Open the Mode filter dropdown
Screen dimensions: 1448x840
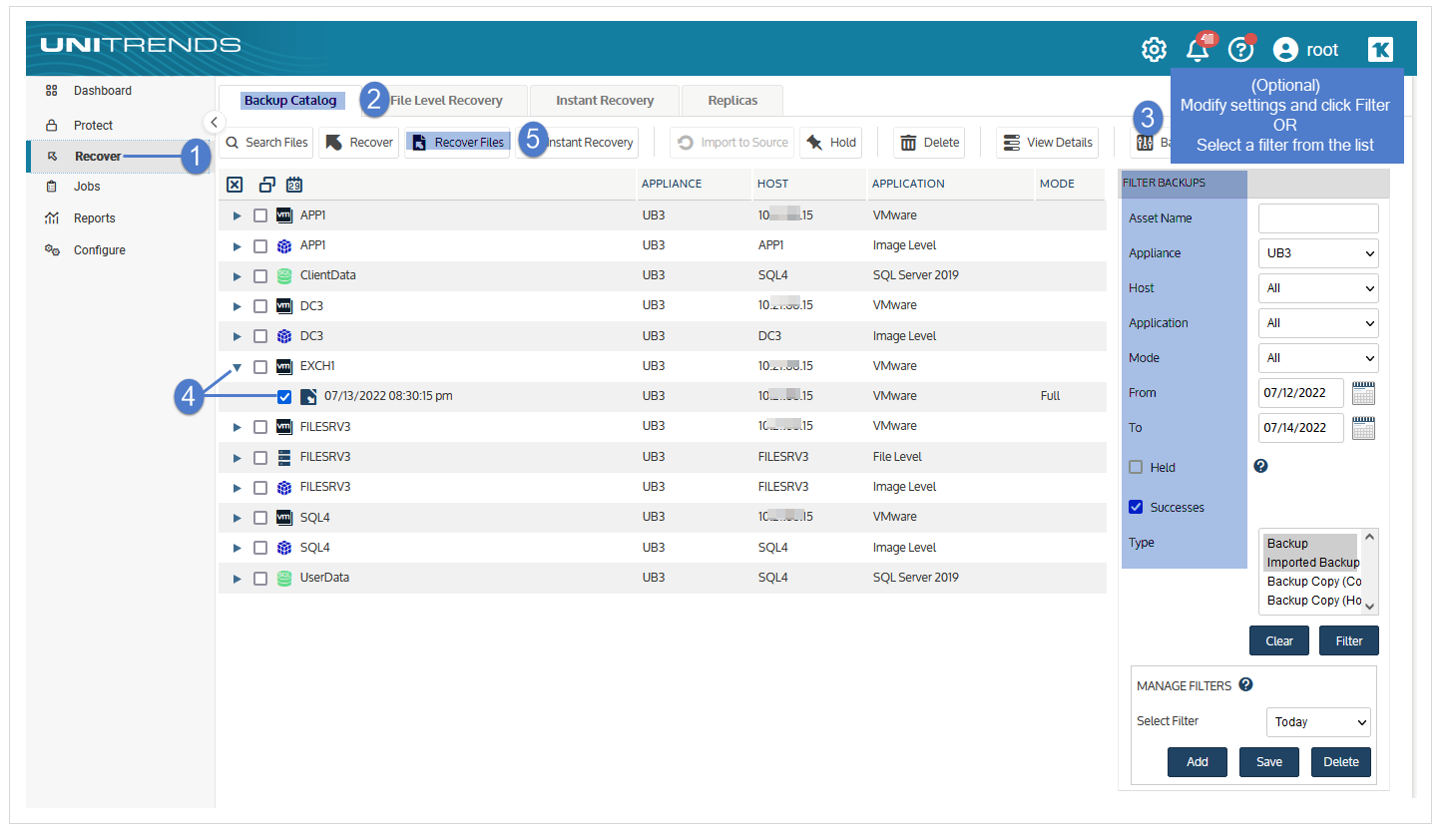click(x=1318, y=358)
